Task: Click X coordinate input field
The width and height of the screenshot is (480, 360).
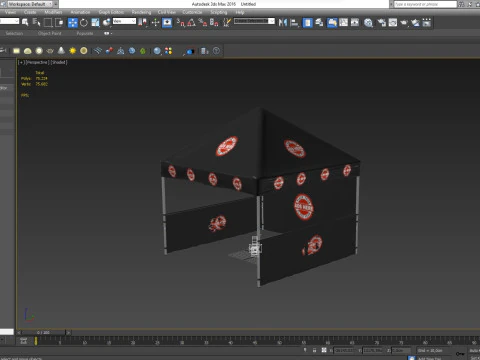Action: (x=345, y=350)
